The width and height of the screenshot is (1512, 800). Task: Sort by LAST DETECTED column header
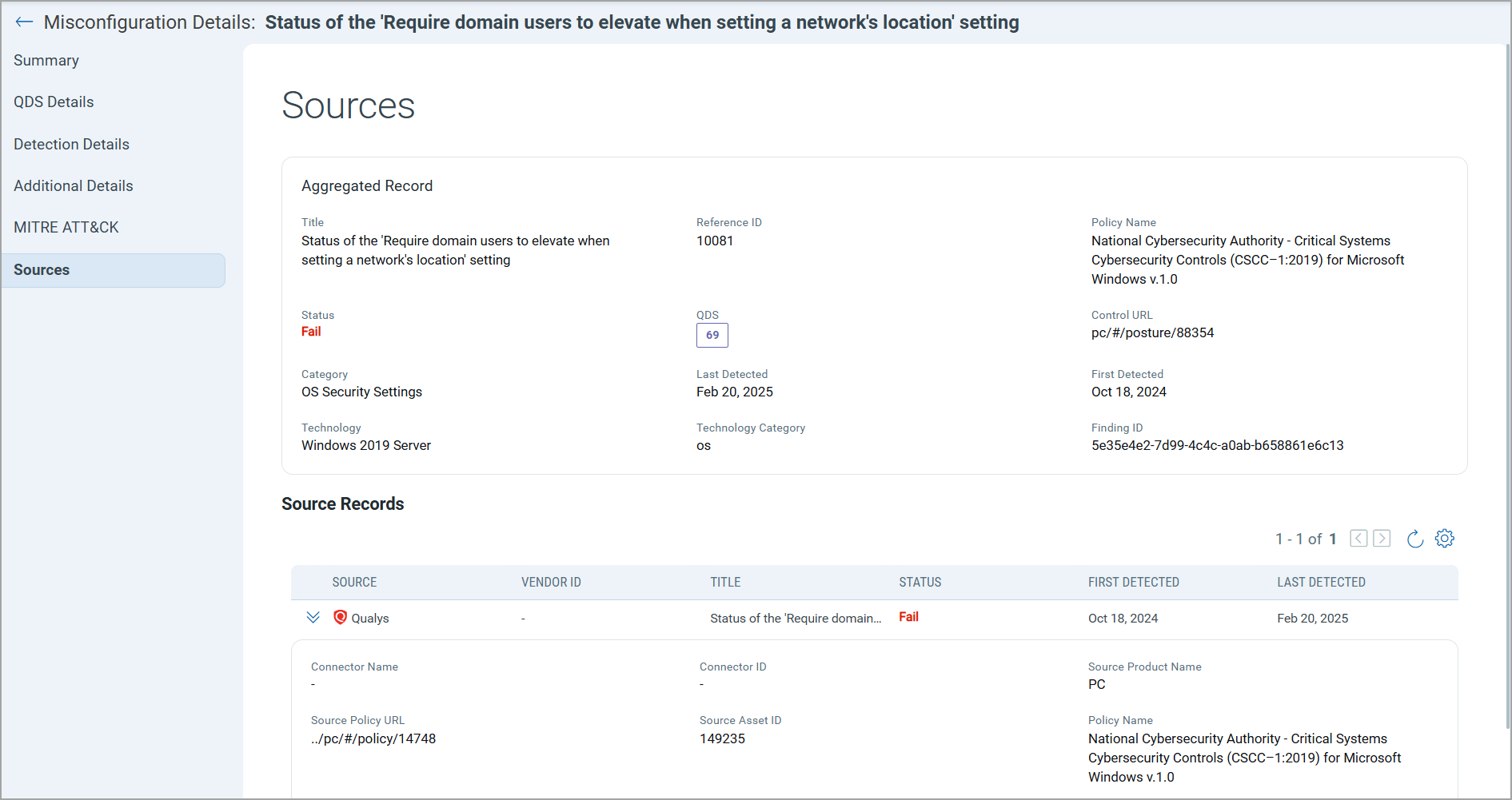pyautogui.click(x=1321, y=583)
